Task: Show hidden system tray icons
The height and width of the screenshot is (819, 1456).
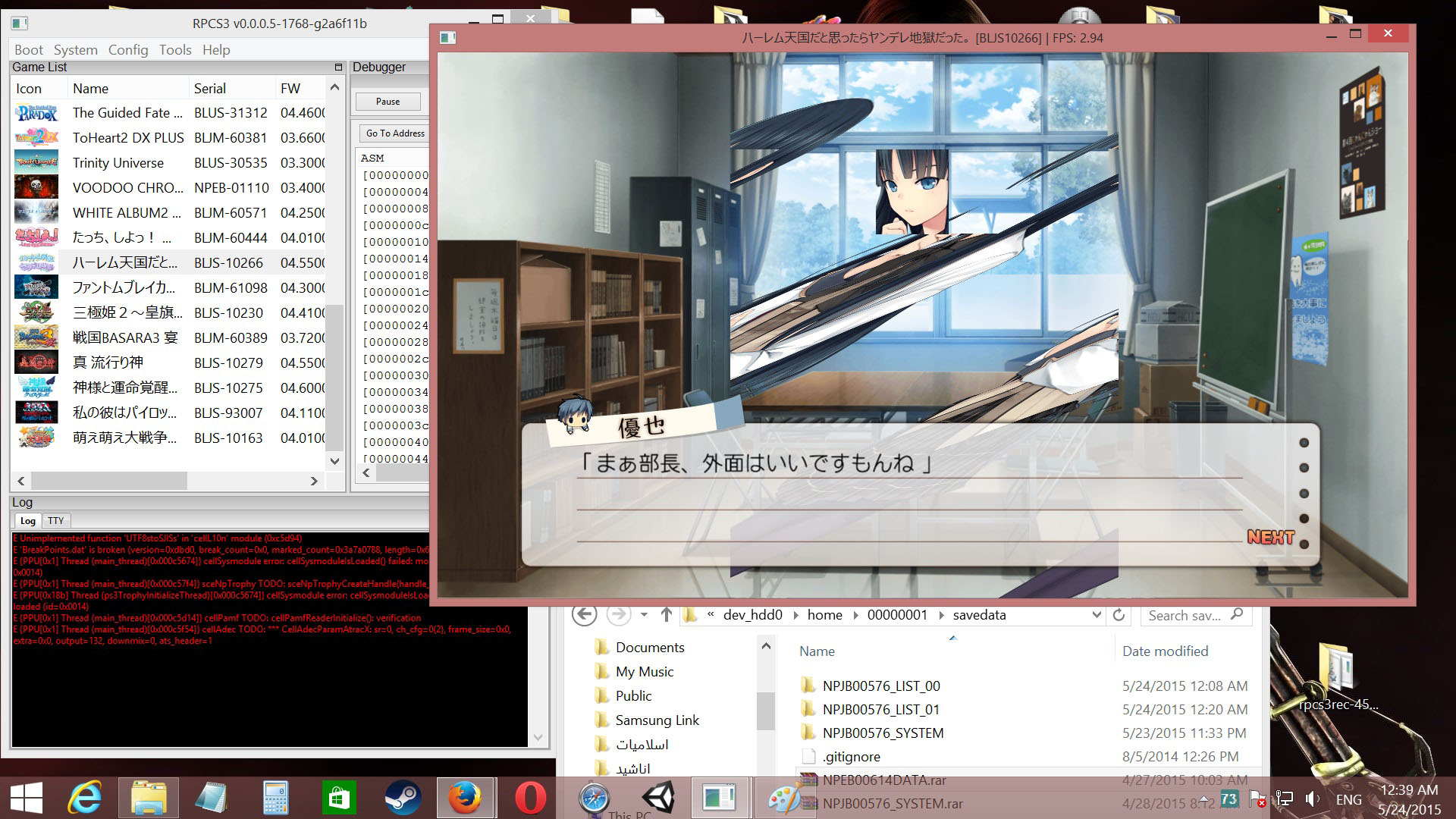Action: click(x=1203, y=798)
